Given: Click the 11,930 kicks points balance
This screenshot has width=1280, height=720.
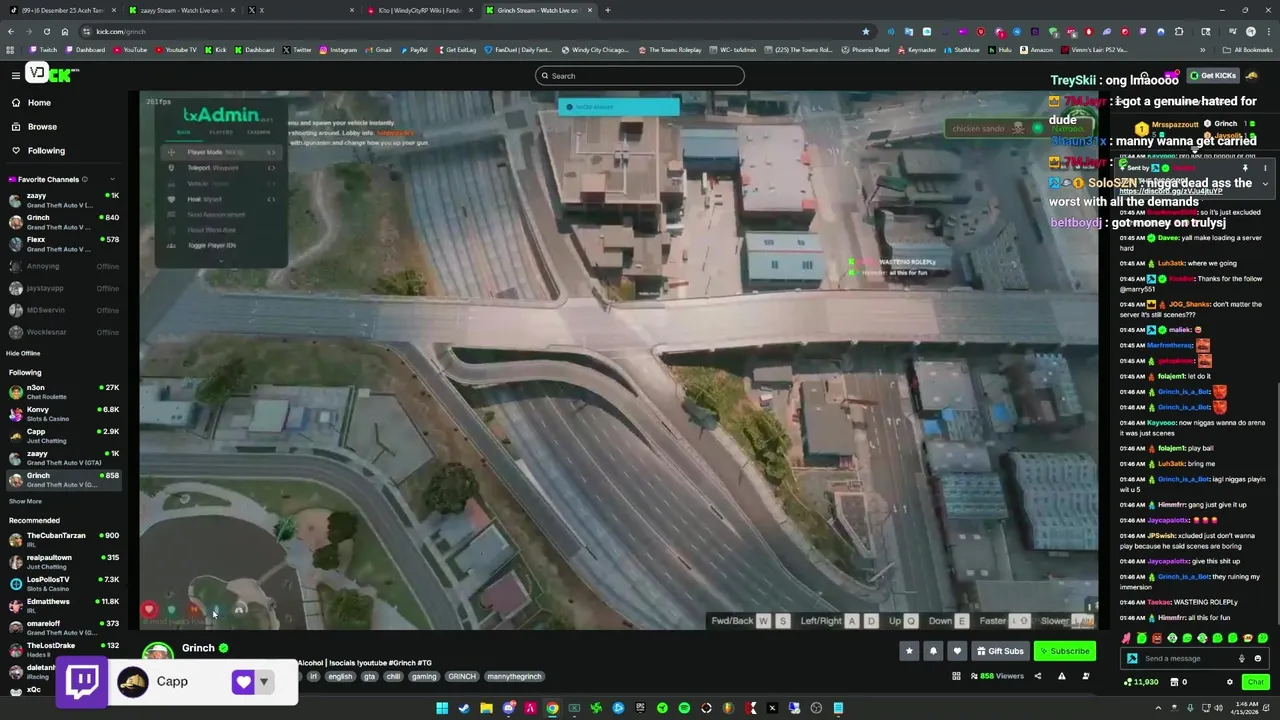Looking at the screenshot, I should tap(1141, 682).
